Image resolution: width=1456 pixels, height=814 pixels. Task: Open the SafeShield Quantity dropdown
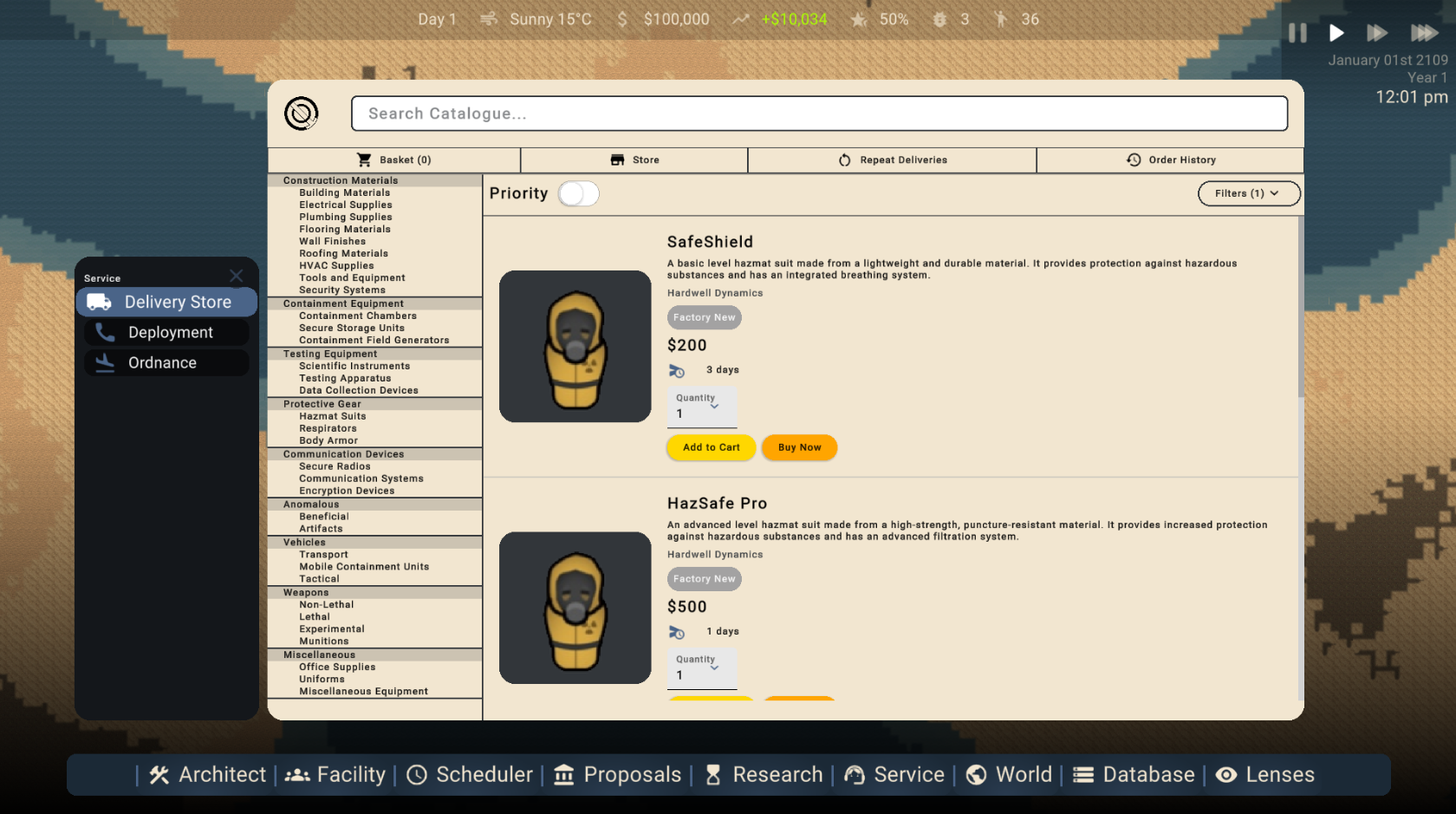click(x=702, y=407)
